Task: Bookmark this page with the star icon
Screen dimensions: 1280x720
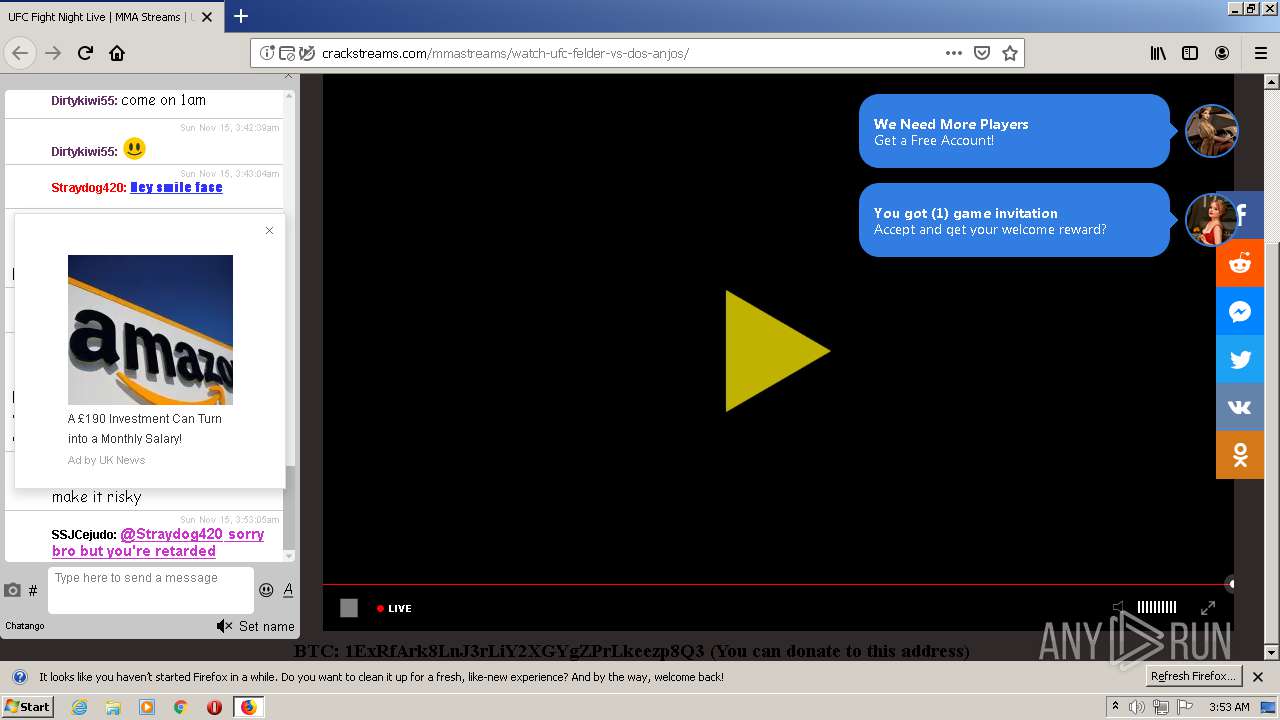Action: (1010, 53)
